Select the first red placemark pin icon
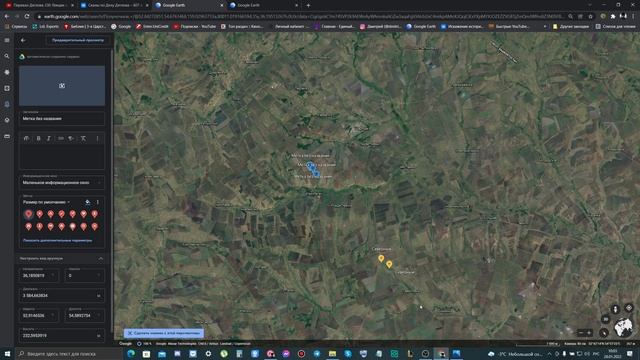Image resolution: width=640 pixels, height=360 pixels. tap(28, 214)
